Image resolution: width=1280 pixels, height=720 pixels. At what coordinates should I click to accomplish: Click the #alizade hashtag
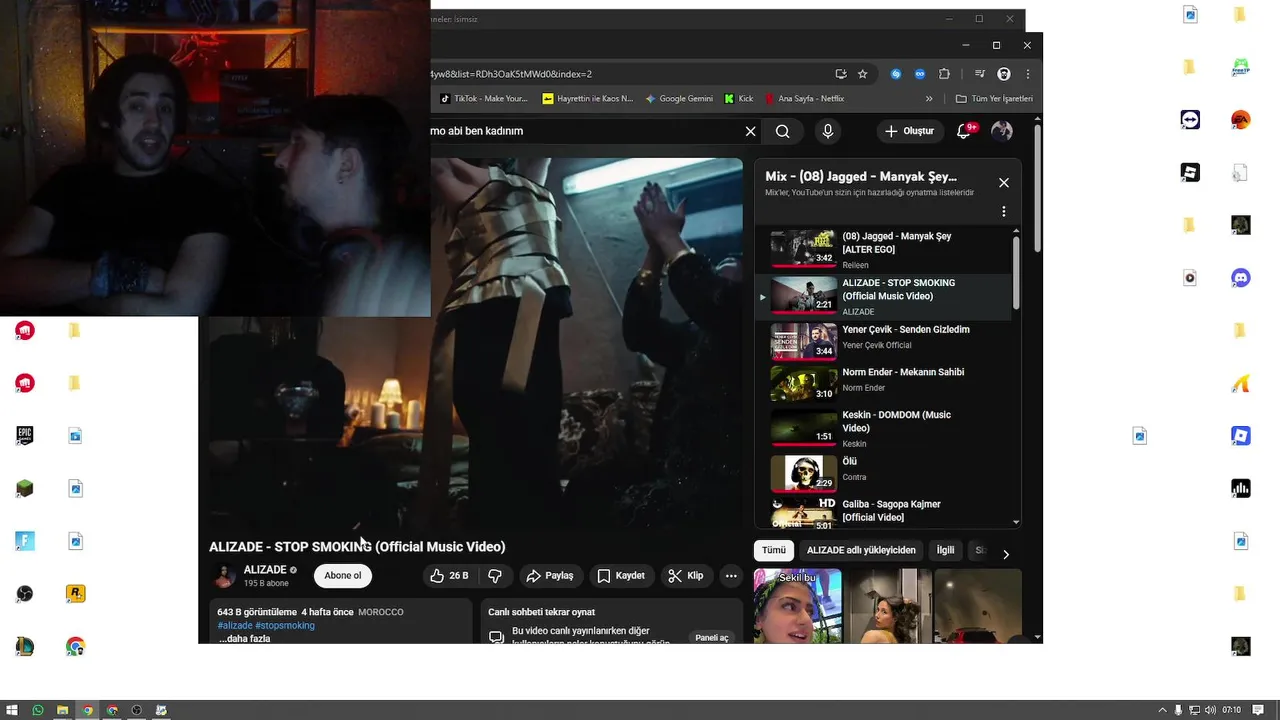click(235, 626)
